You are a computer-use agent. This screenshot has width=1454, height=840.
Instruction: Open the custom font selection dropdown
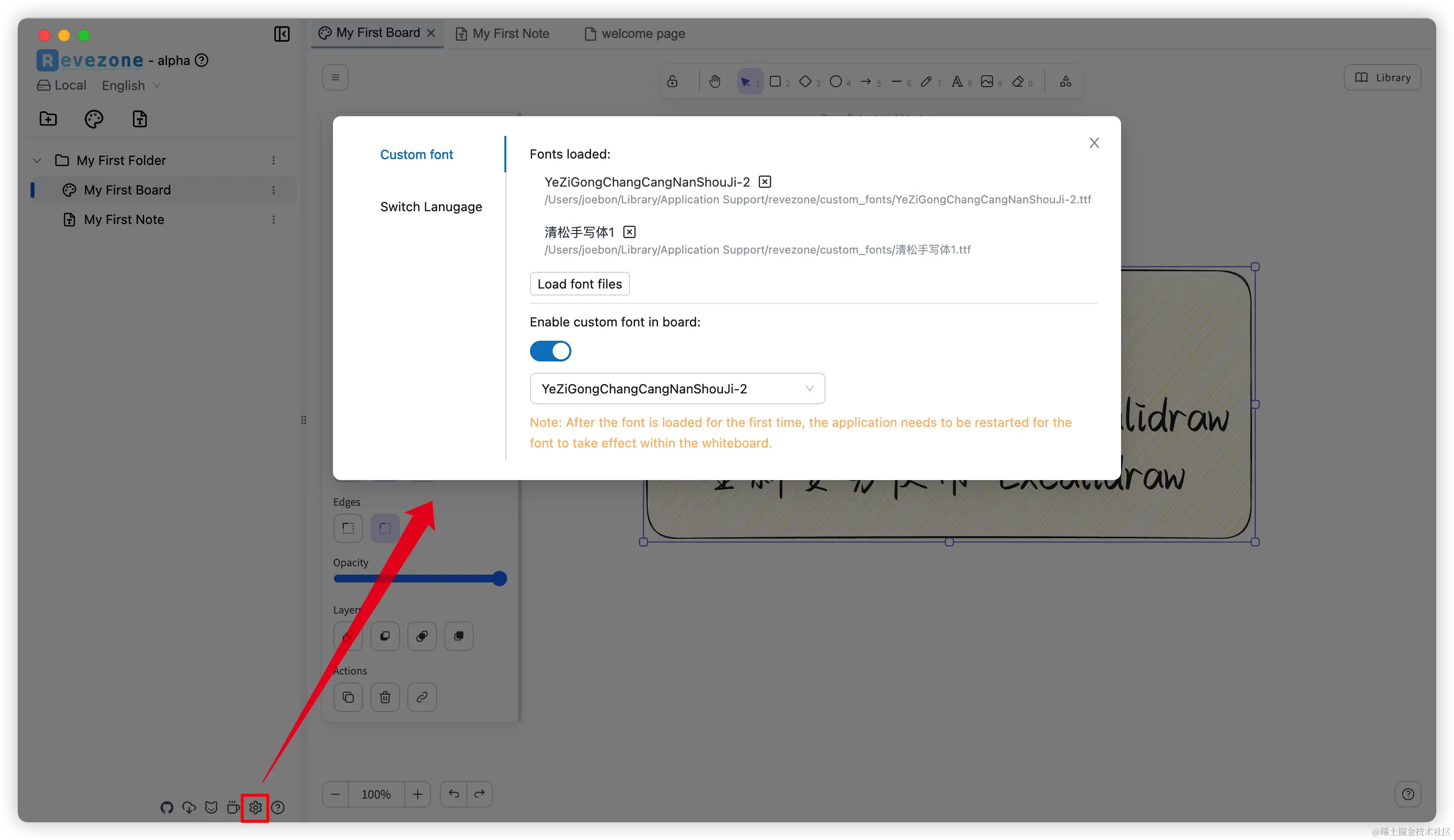point(677,389)
